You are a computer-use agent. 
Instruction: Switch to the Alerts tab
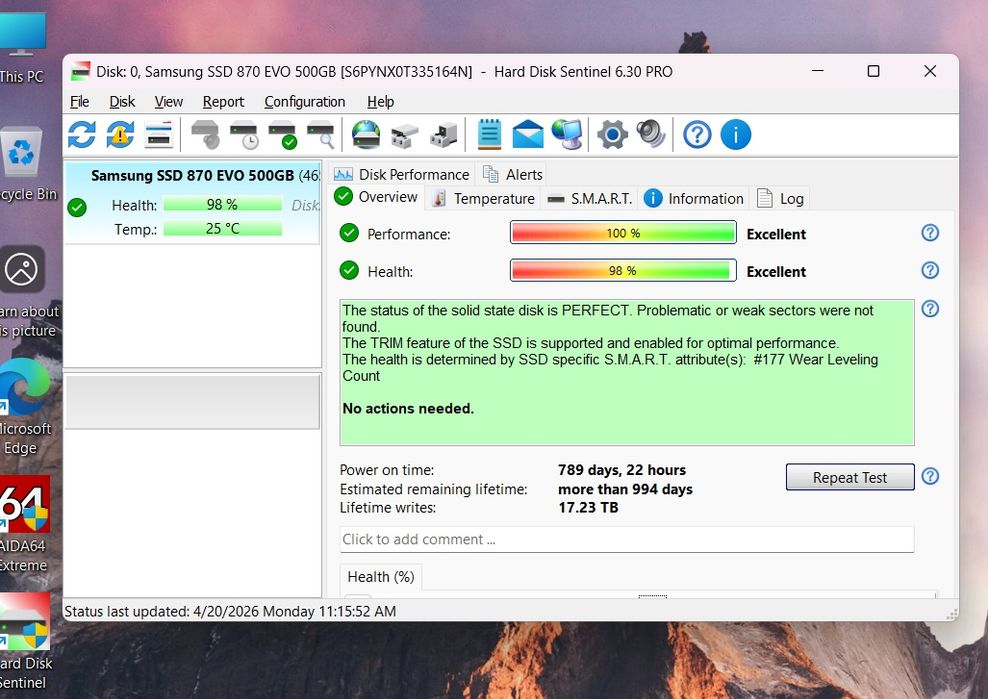(512, 174)
